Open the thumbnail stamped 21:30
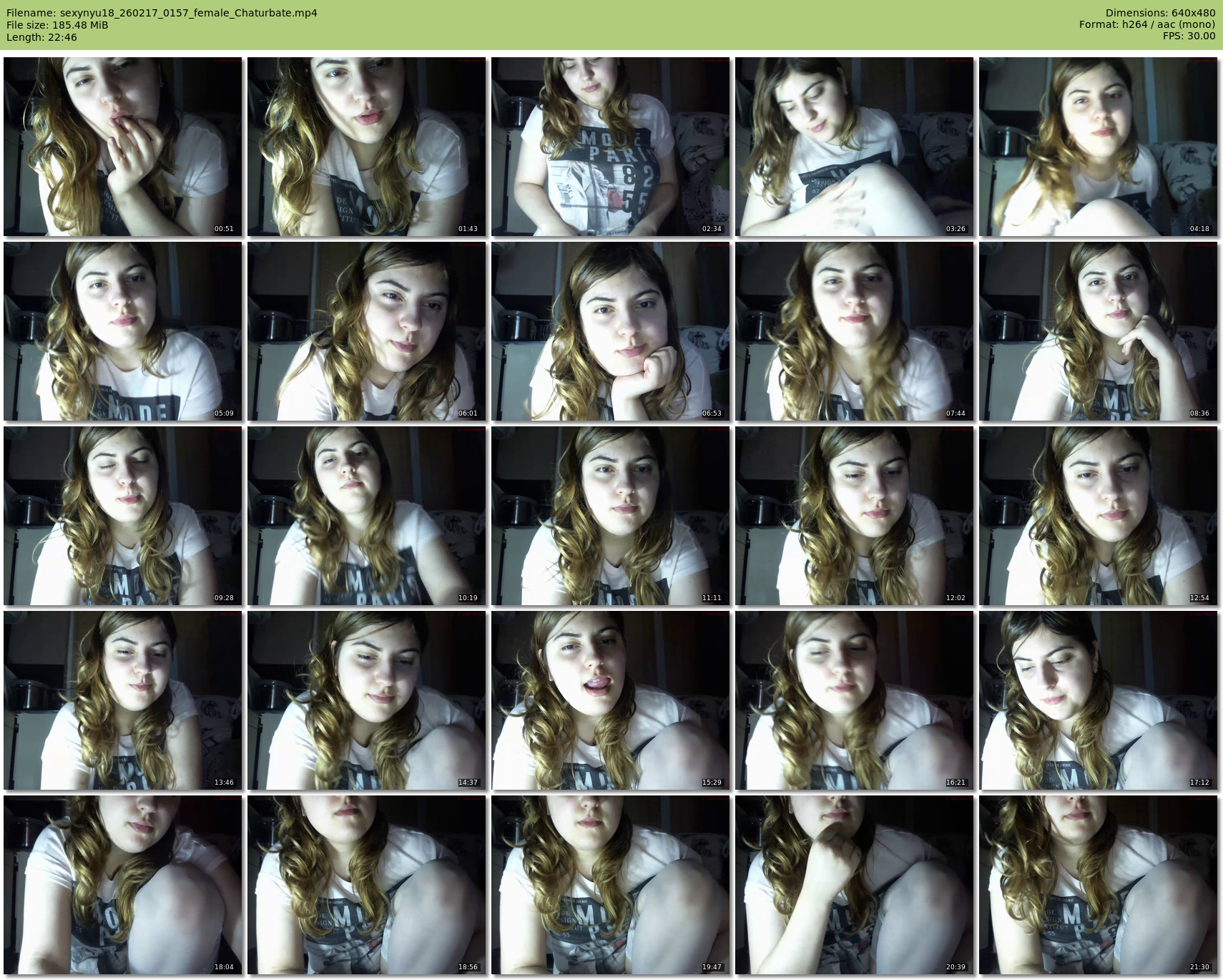Image resolution: width=1223 pixels, height=980 pixels. coord(1099,885)
